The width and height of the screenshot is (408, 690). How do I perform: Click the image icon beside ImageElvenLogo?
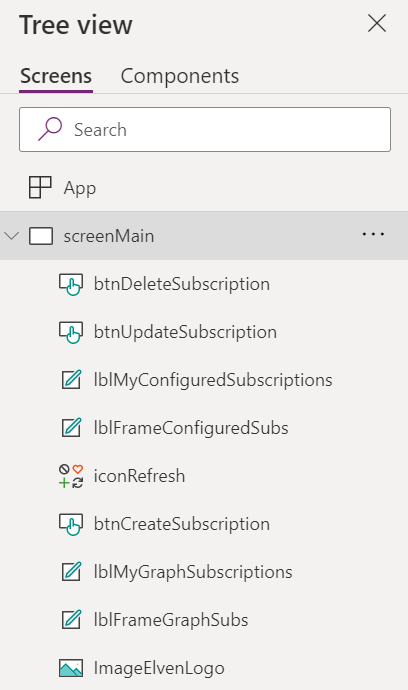pyautogui.click(x=71, y=668)
